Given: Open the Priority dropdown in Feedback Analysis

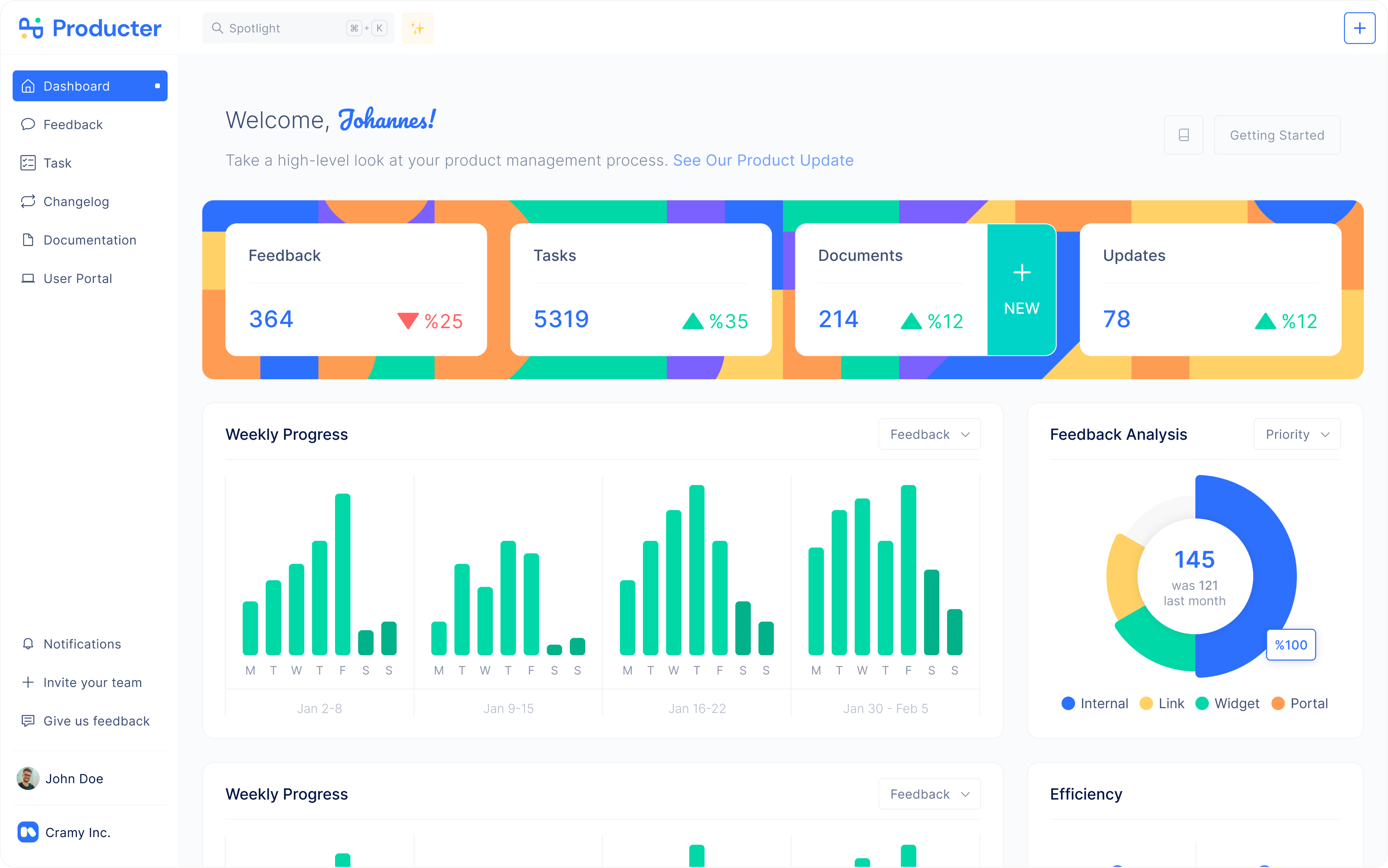Looking at the screenshot, I should tap(1297, 435).
